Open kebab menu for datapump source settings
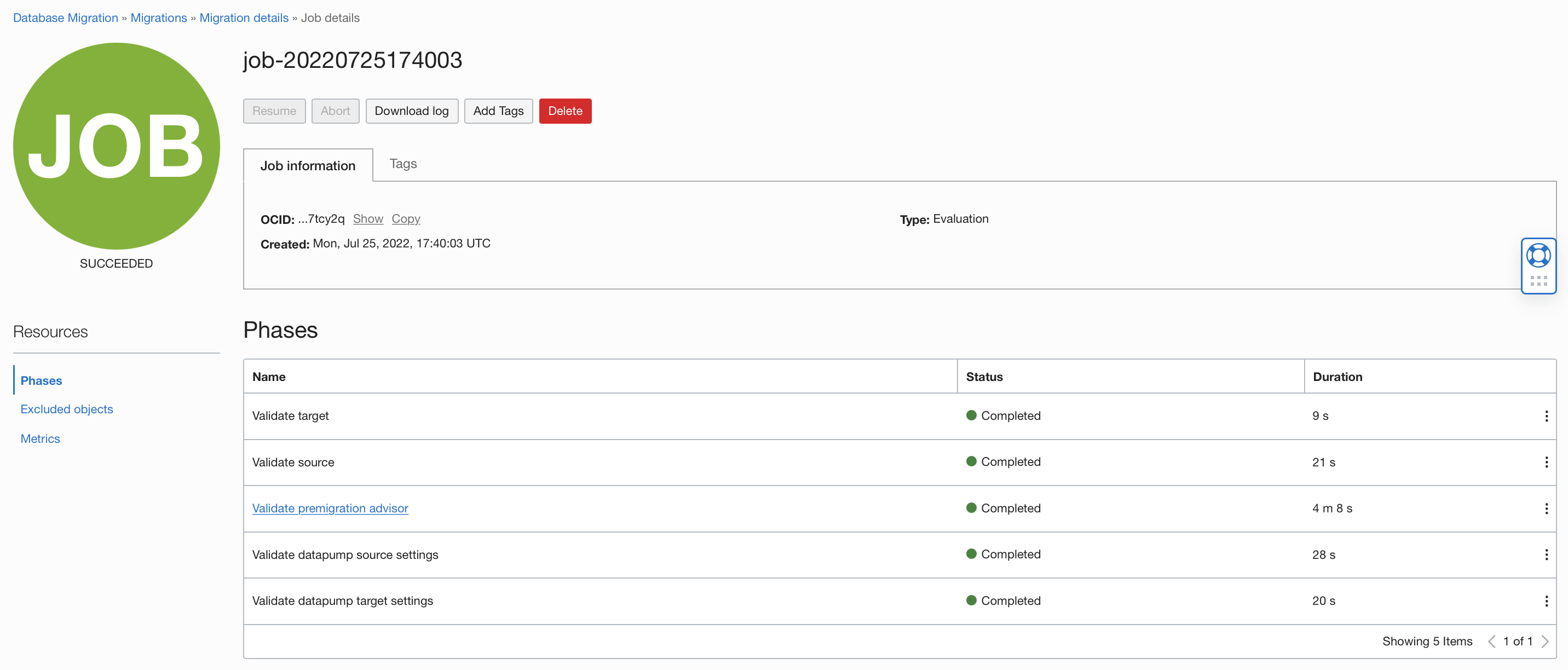1568x670 pixels. coord(1546,555)
